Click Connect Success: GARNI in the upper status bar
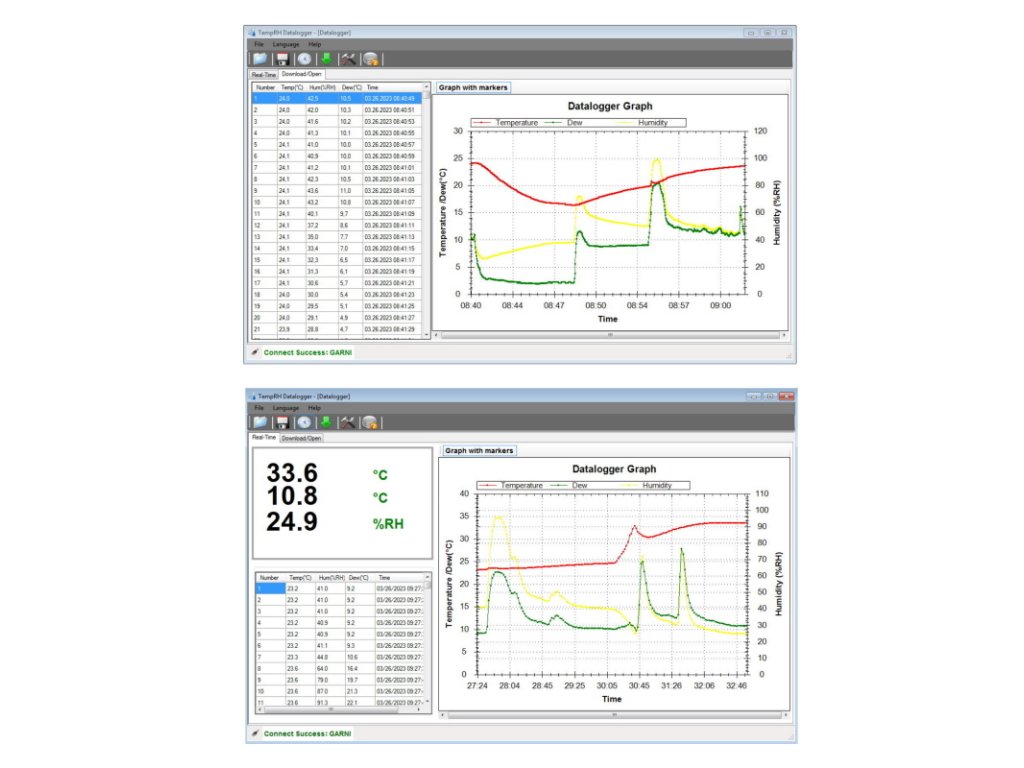 pyautogui.click(x=308, y=353)
